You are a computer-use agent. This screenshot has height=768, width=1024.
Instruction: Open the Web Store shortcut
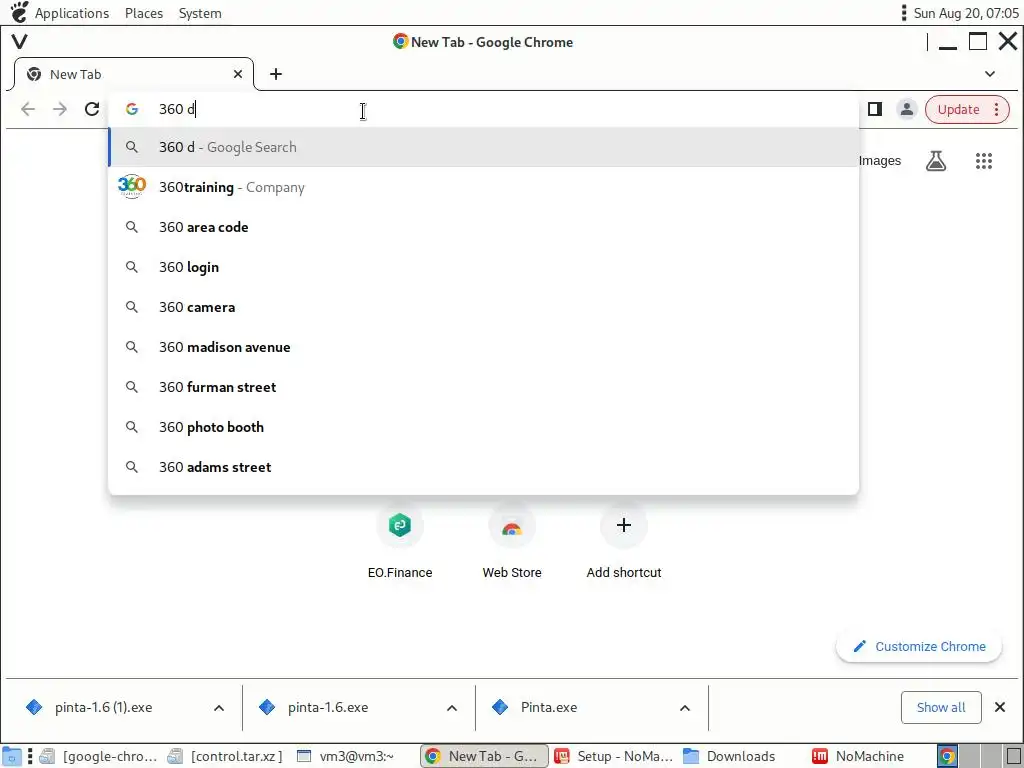pyautogui.click(x=512, y=541)
